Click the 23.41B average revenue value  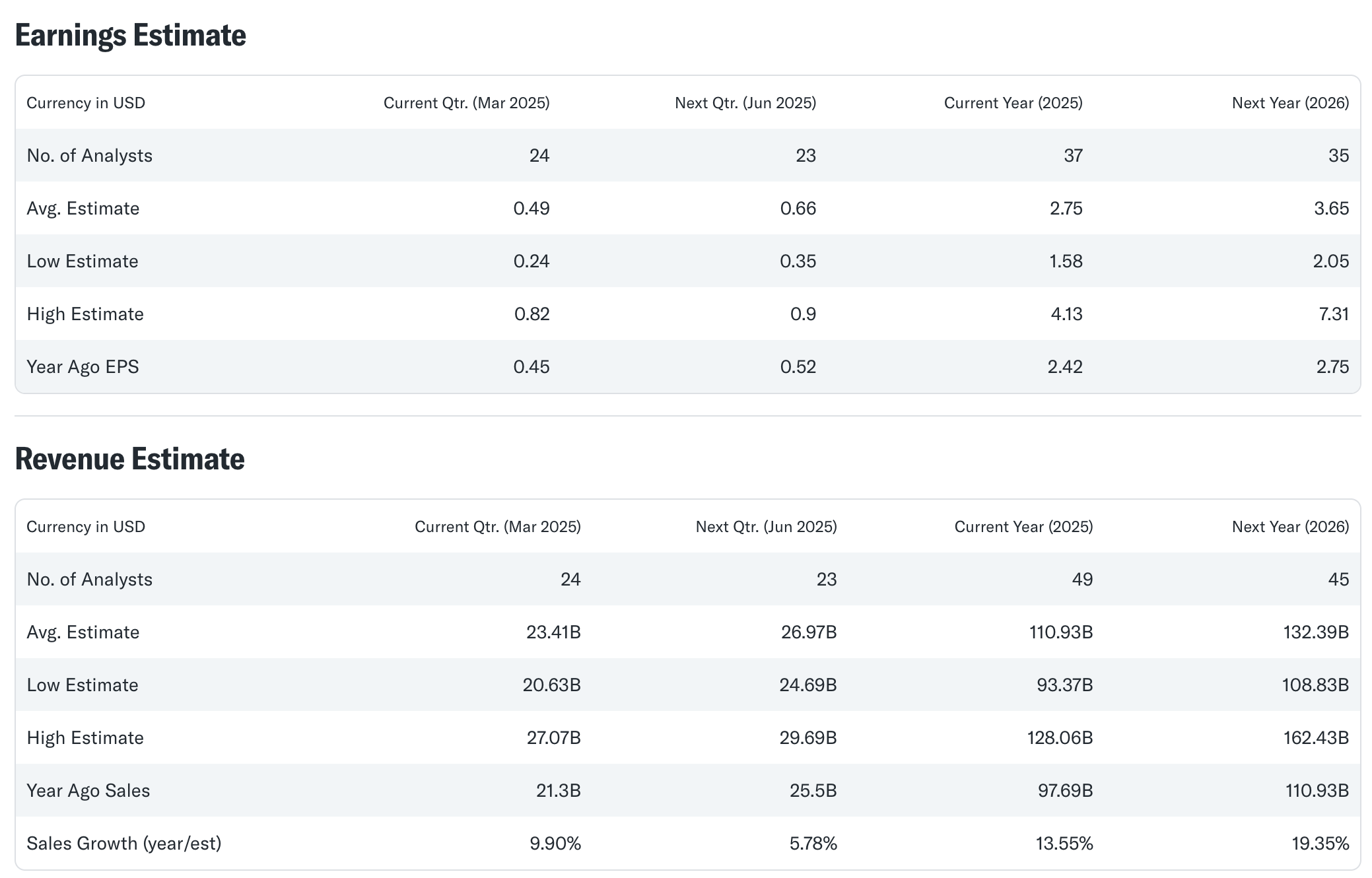click(553, 632)
